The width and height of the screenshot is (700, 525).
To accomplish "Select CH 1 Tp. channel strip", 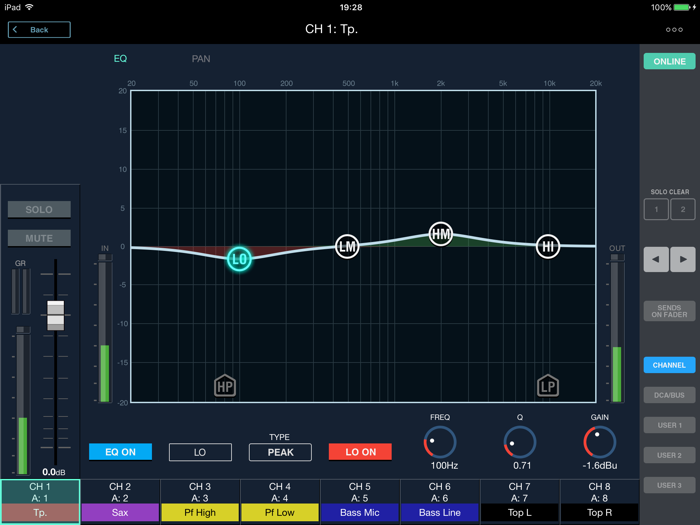I will (x=40, y=500).
